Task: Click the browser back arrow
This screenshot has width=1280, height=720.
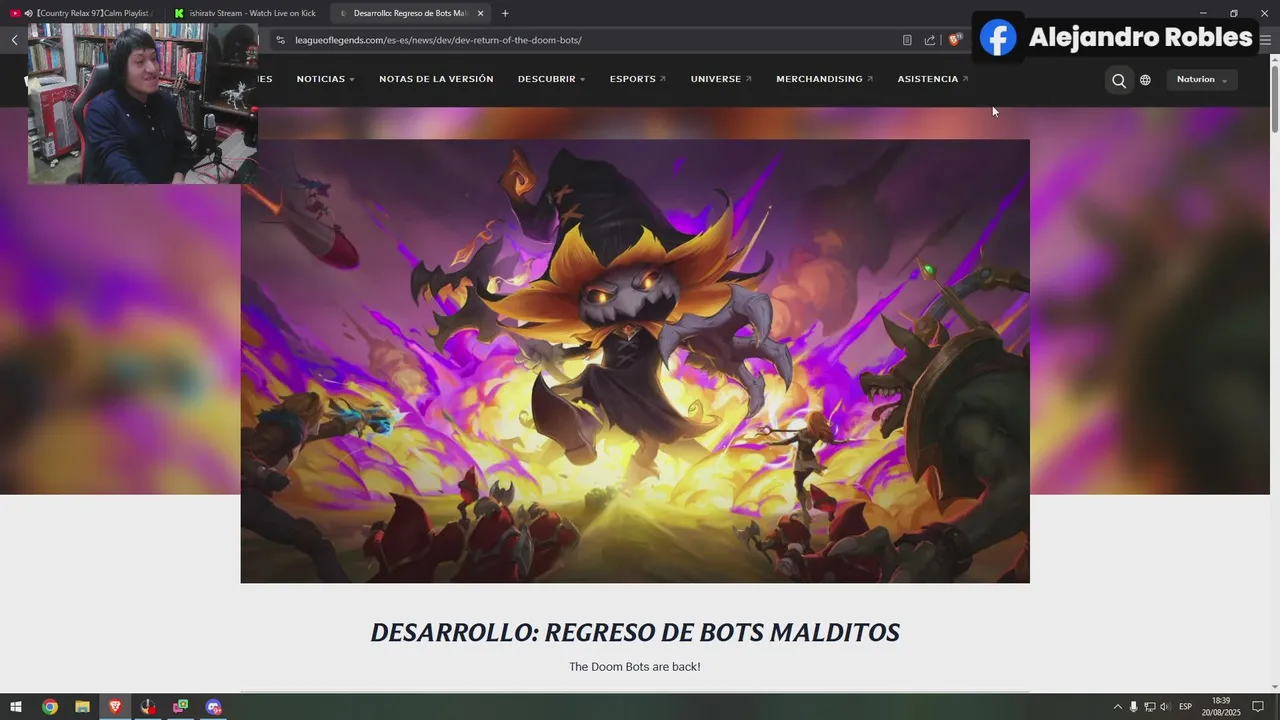Action: point(14,40)
